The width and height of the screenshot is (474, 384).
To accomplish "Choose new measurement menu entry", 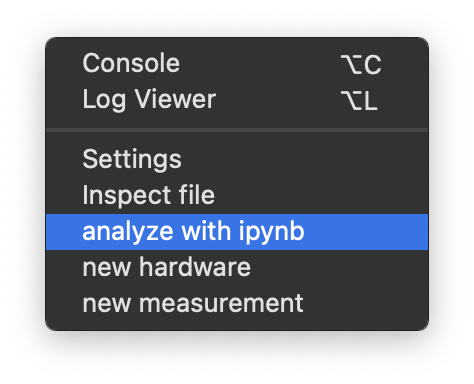I will 237,303.
